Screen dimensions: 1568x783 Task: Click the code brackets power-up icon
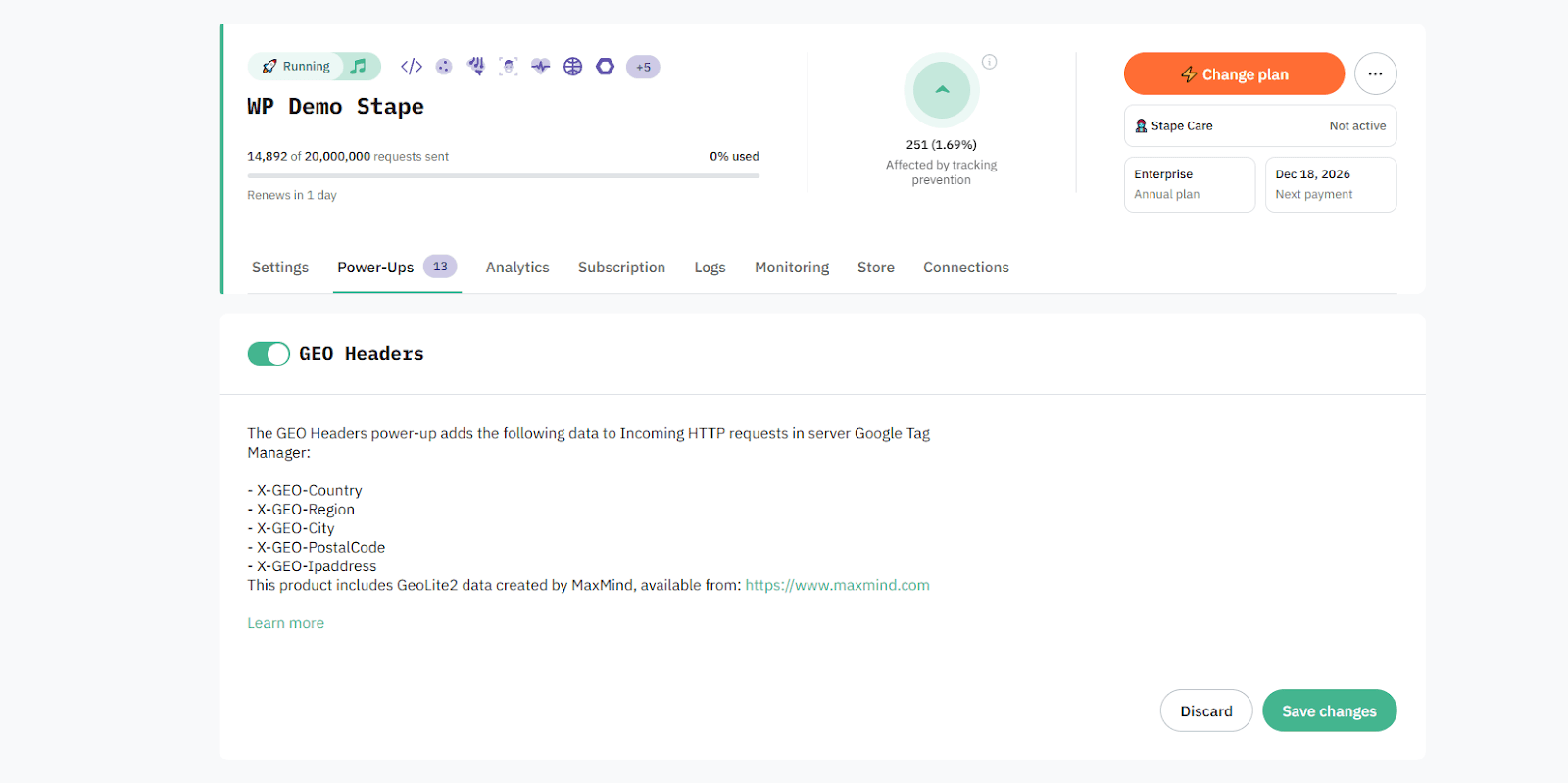pos(412,67)
